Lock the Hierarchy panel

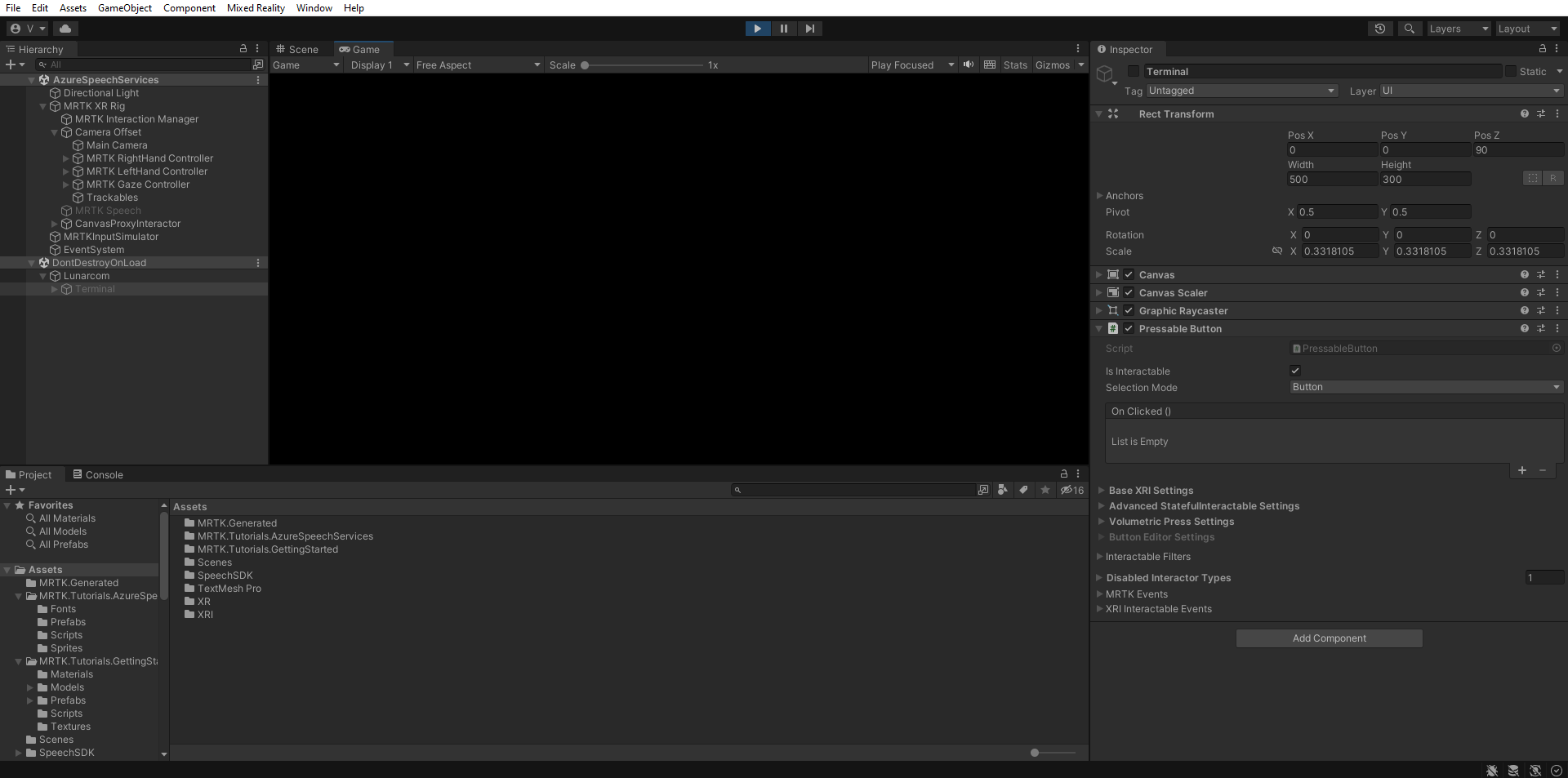[x=243, y=49]
